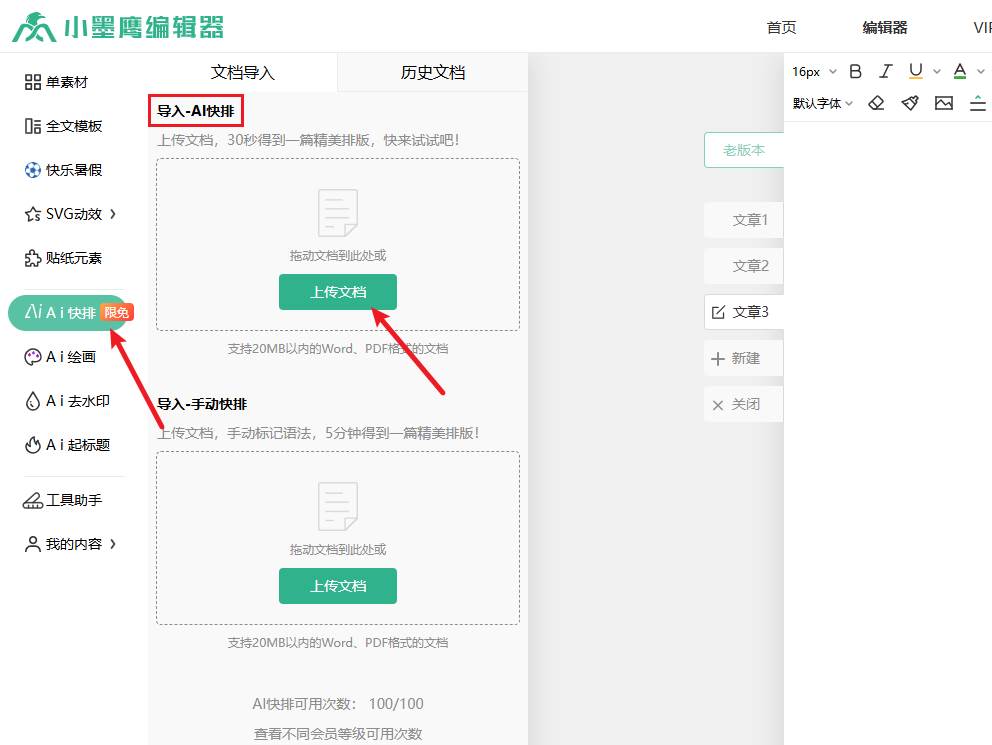Viewport: 992px width, 745px height.
Task: Open the AI 起标题 tool
Action: click(69, 445)
